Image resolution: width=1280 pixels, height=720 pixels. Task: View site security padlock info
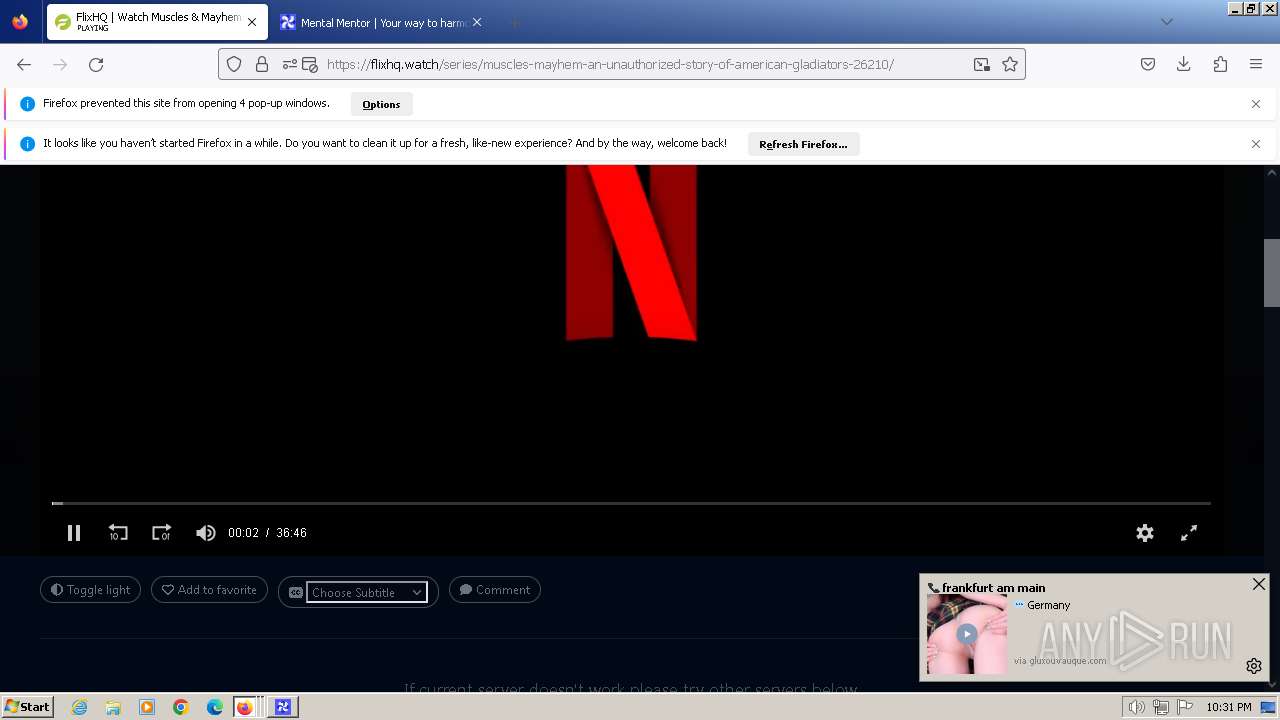262,64
